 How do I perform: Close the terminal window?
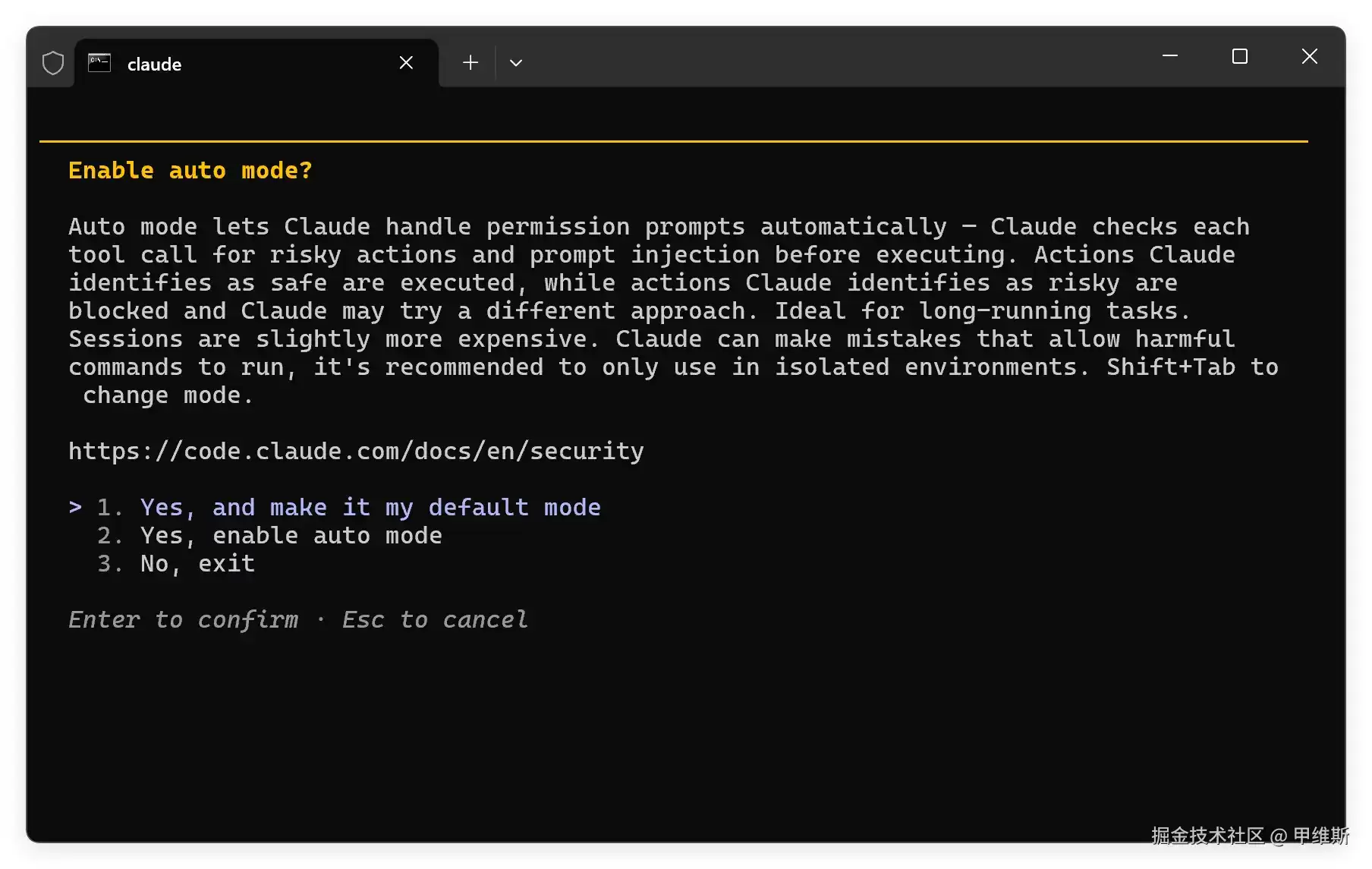tap(1310, 56)
